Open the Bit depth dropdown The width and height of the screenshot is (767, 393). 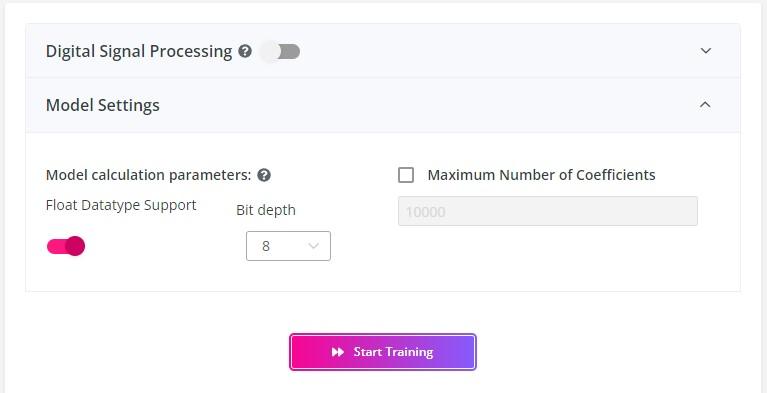pos(289,246)
